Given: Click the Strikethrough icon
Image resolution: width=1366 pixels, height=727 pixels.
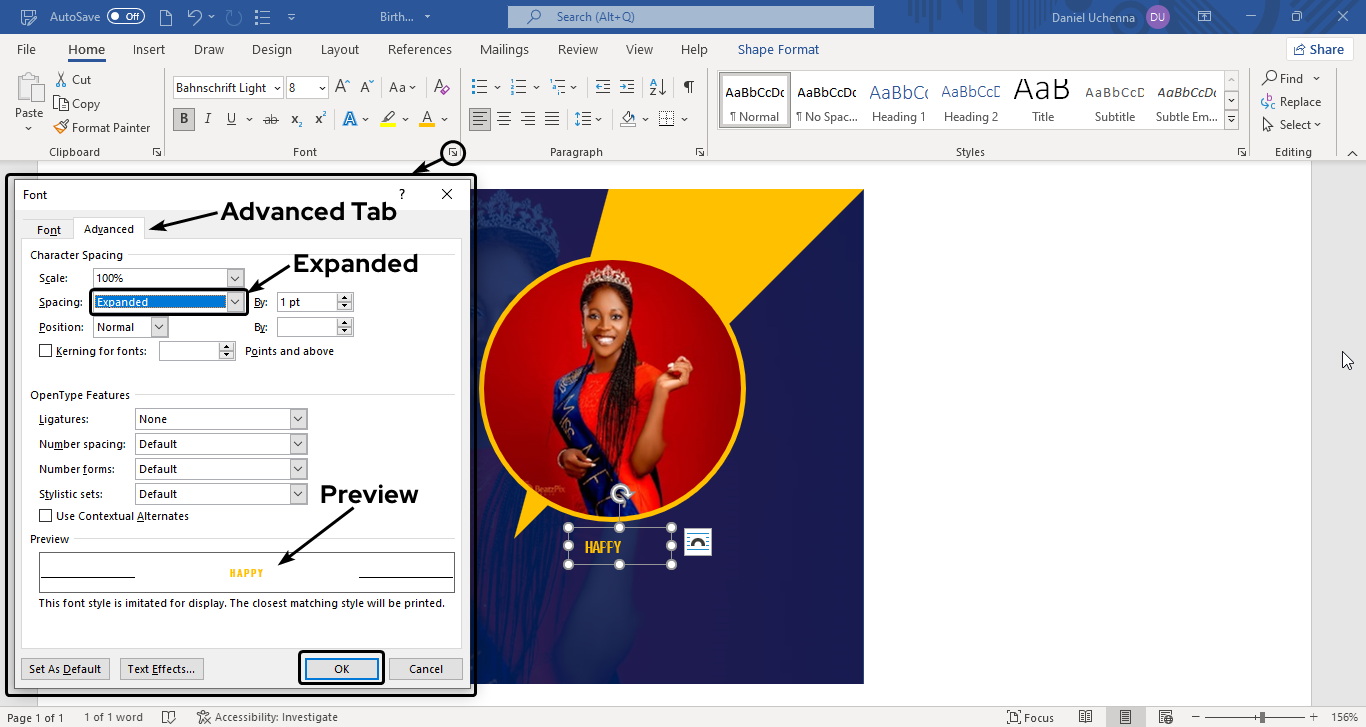Looking at the screenshot, I should [270, 119].
